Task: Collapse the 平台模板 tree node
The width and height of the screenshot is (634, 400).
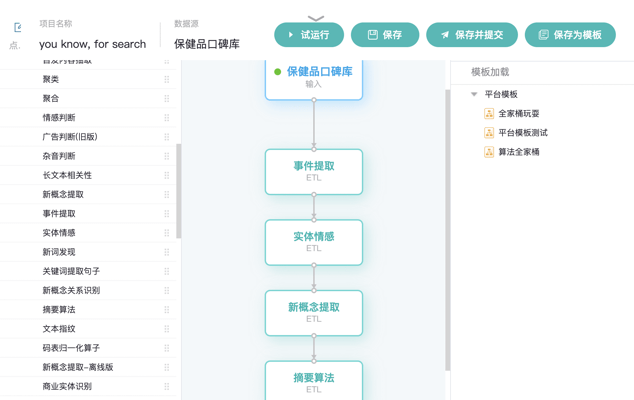Action: [474, 94]
